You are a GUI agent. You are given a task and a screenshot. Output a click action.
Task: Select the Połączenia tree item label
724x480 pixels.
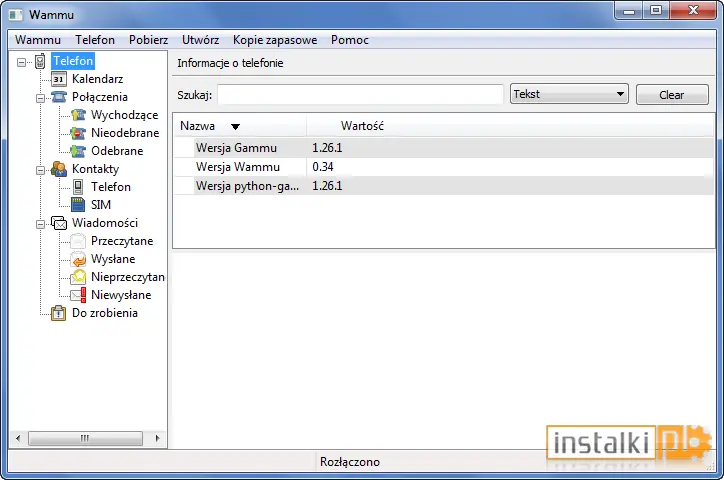point(100,97)
